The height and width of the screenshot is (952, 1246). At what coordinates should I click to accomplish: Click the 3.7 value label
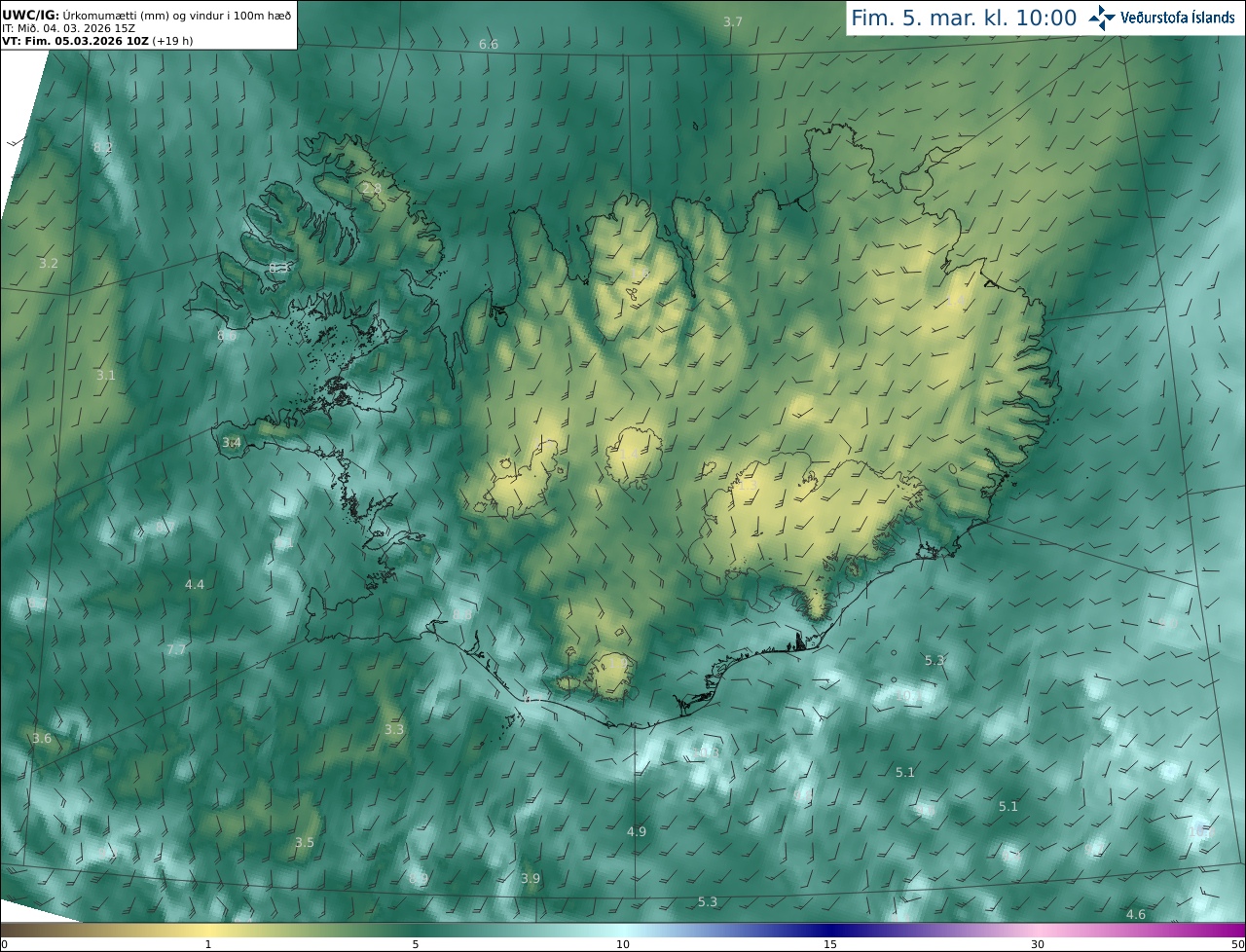pyautogui.click(x=733, y=21)
